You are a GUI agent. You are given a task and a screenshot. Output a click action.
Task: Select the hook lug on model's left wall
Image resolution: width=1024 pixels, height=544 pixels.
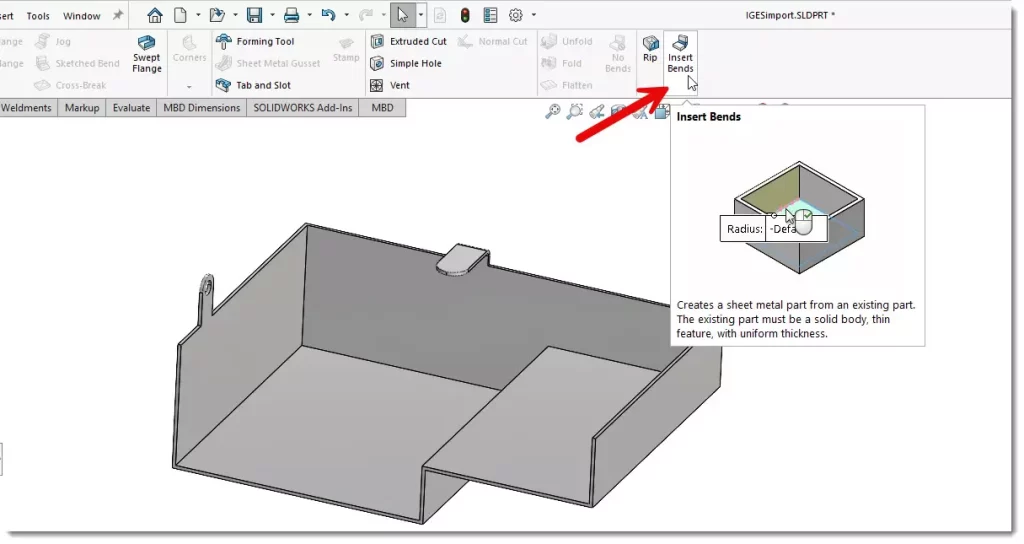coord(207,293)
